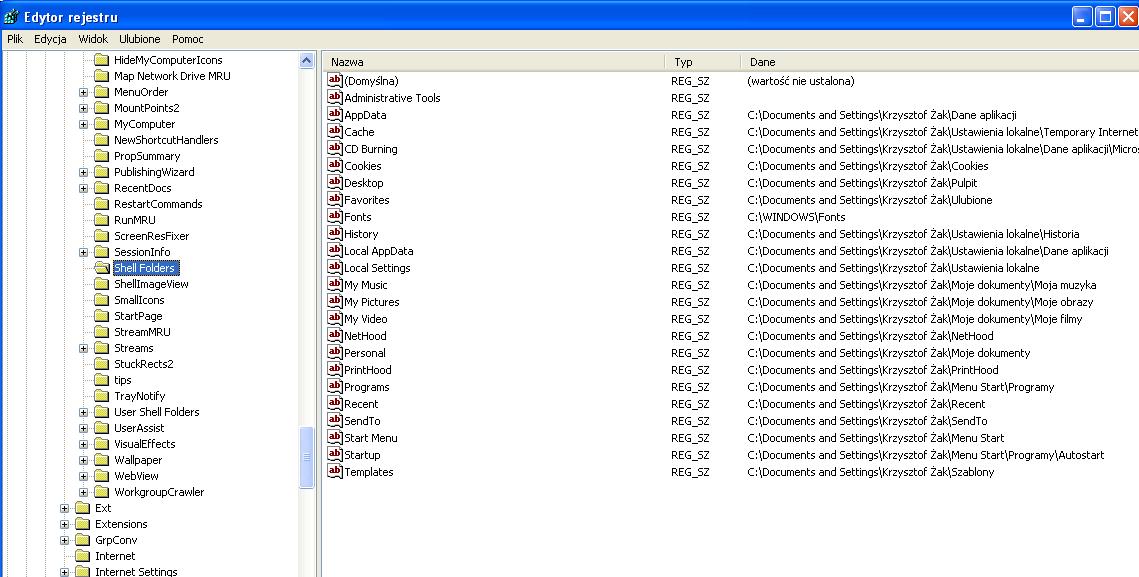
Task: Select the Local Settings value name
Action: click(x=377, y=267)
